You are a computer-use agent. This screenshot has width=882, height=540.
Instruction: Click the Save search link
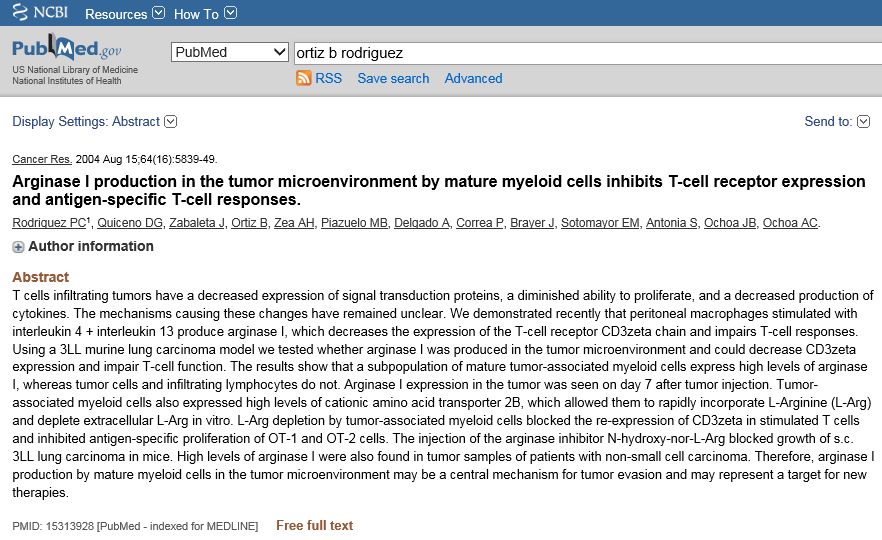[393, 78]
